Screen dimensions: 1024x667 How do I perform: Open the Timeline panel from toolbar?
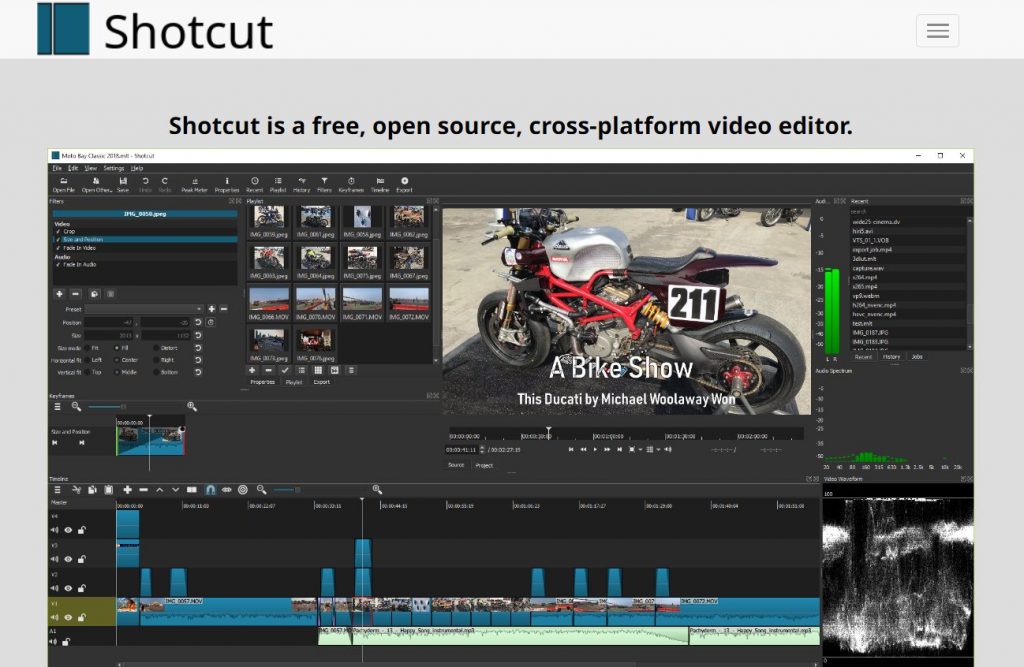click(380, 185)
